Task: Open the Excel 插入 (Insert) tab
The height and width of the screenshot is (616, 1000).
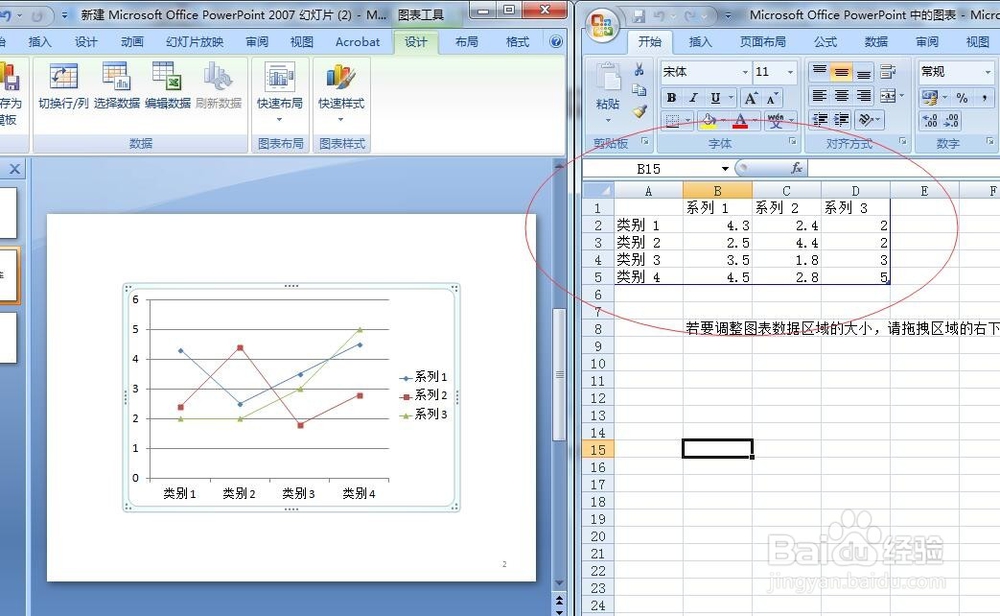Action: (x=700, y=42)
